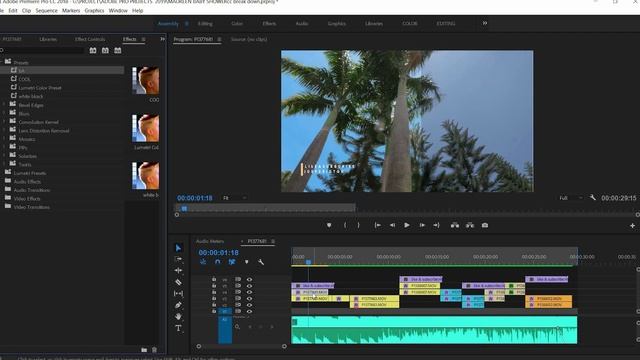Select the Track Select Forward tool

click(x=178, y=259)
